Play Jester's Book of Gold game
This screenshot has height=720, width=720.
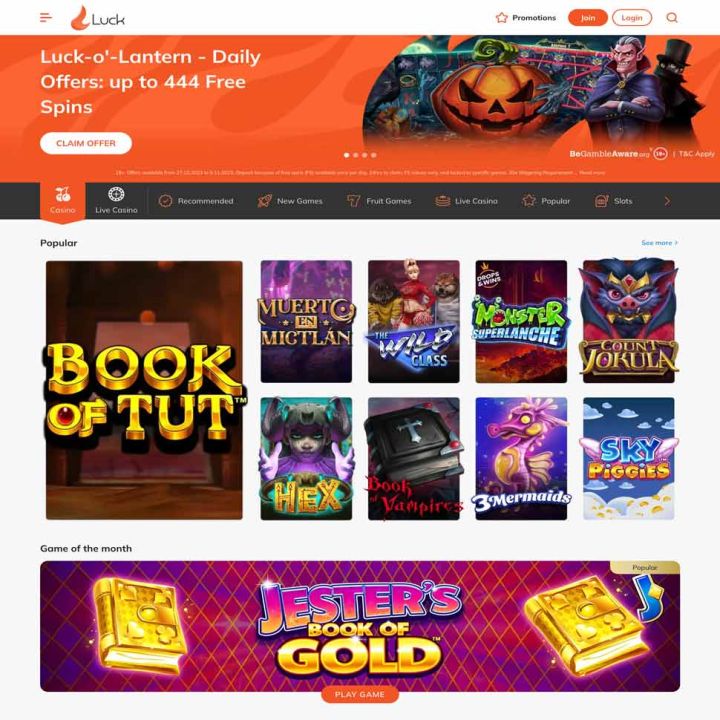tap(360, 694)
